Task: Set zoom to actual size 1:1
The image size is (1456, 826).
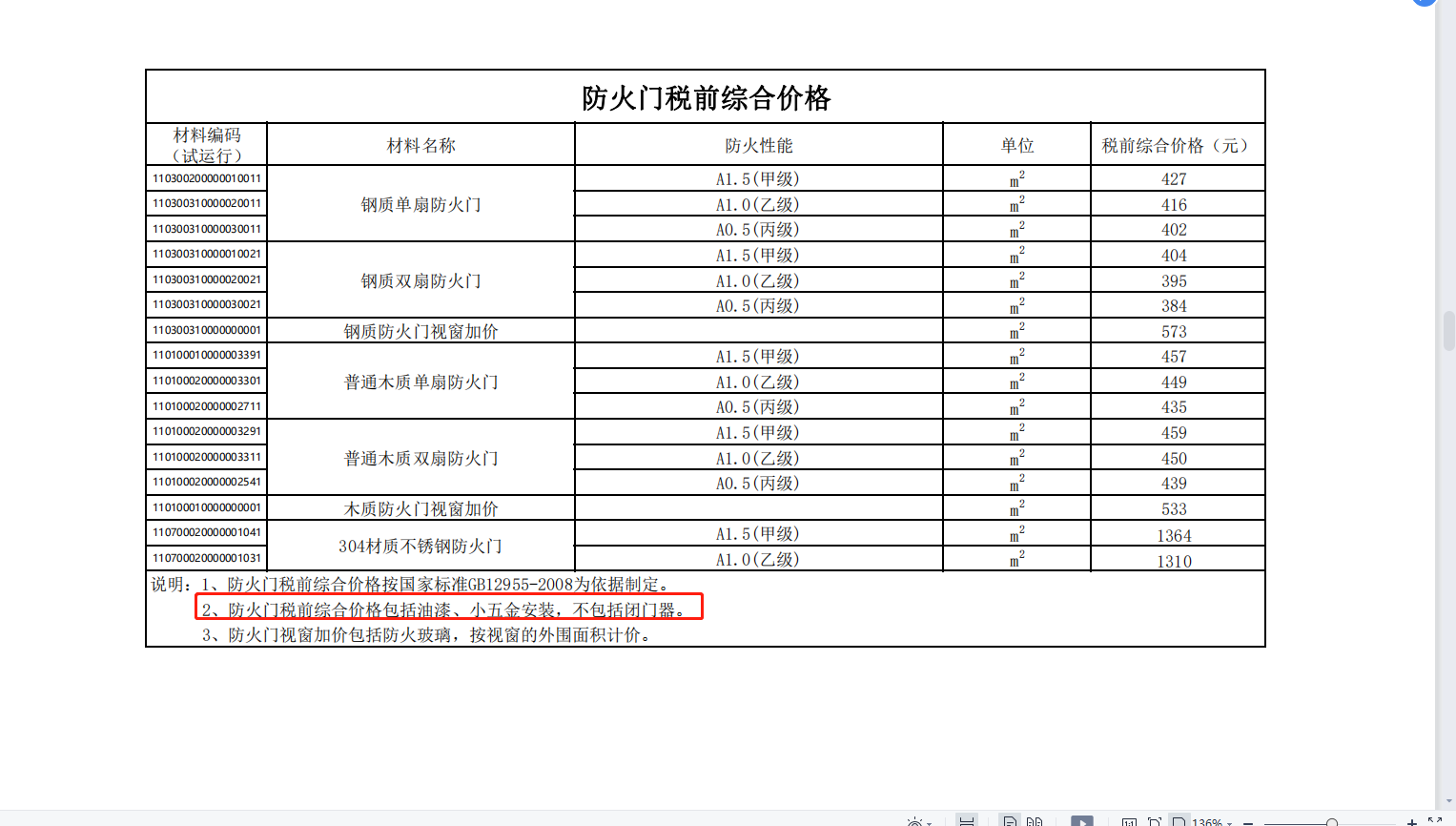Action: [1129, 822]
